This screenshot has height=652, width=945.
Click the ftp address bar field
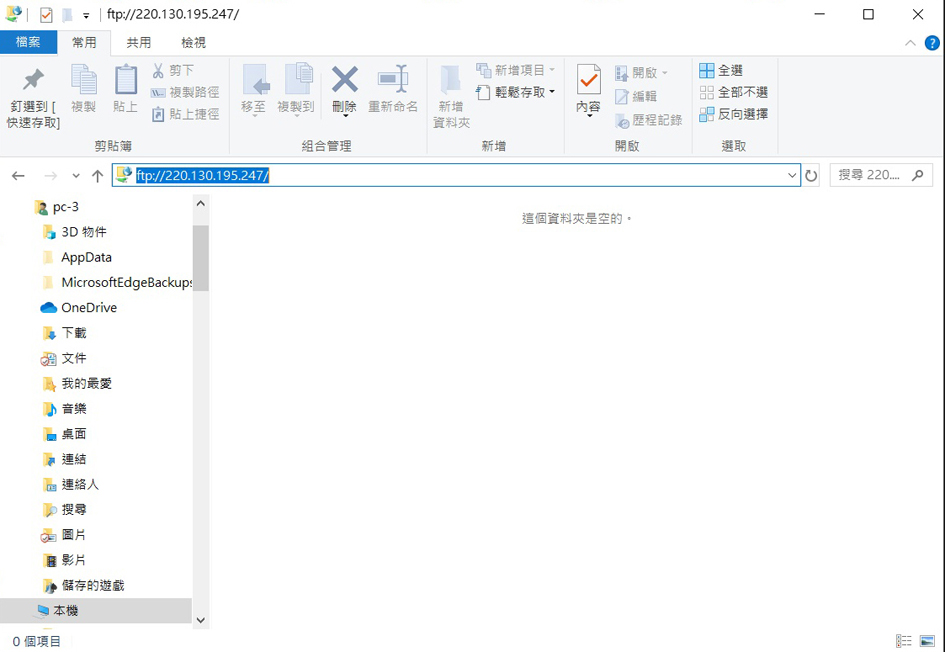[x=456, y=175]
